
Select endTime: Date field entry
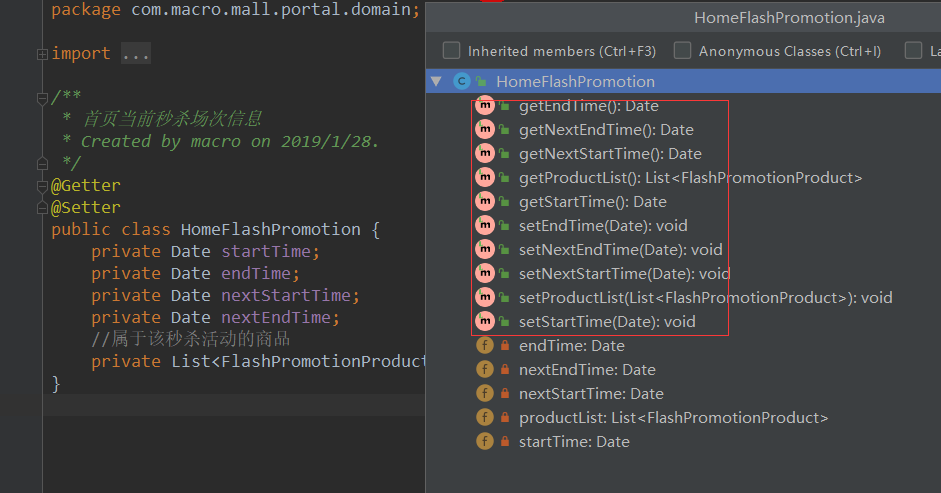point(572,346)
